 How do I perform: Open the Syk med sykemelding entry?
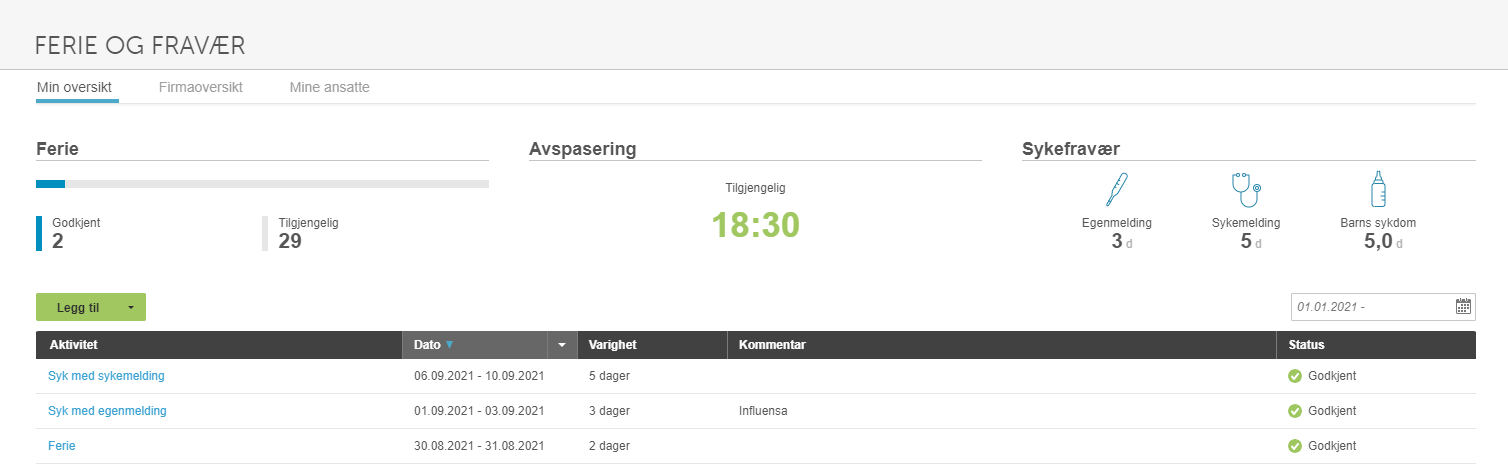pos(106,376)
